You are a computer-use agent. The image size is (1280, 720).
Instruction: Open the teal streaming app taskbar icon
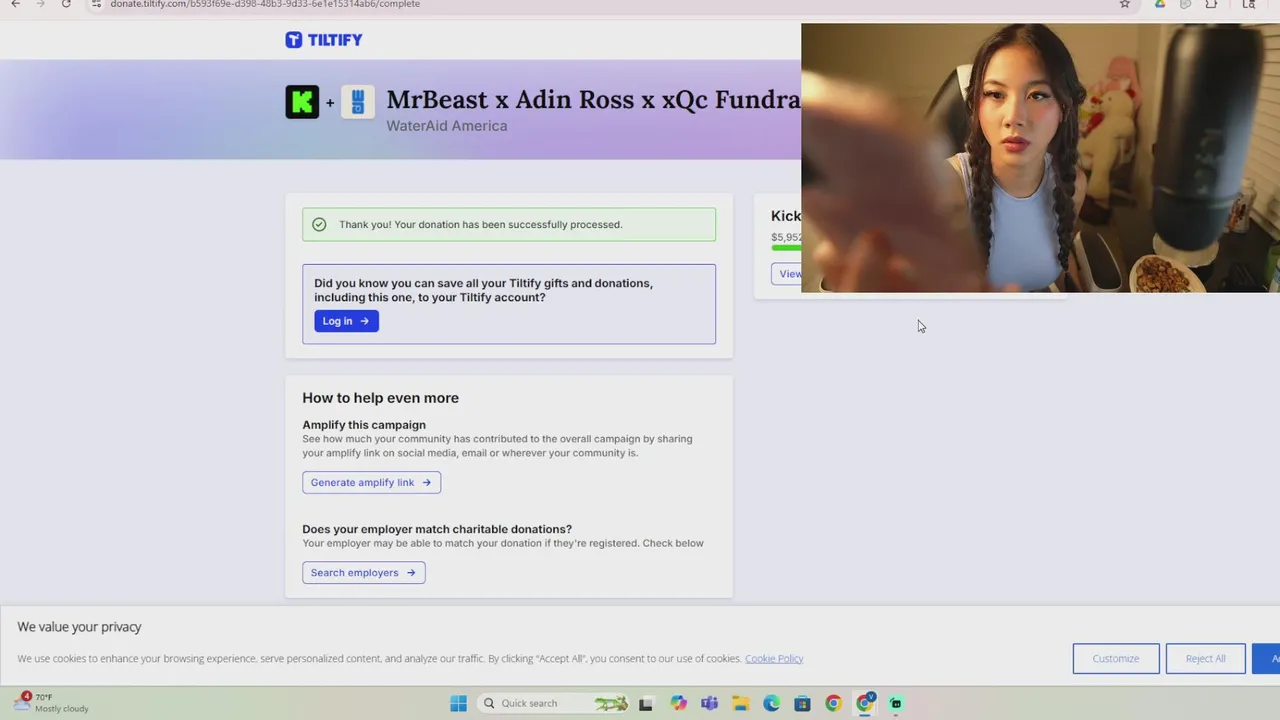[896, 703]
